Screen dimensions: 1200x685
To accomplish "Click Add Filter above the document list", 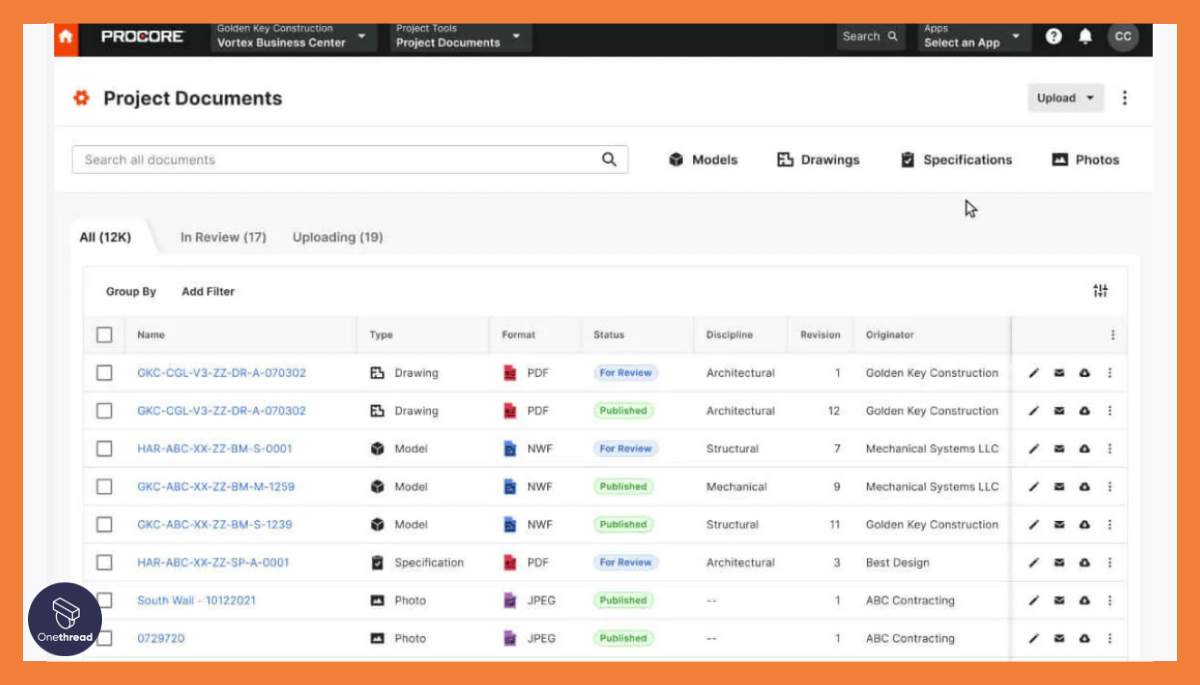I will click(x=208, y=291).
